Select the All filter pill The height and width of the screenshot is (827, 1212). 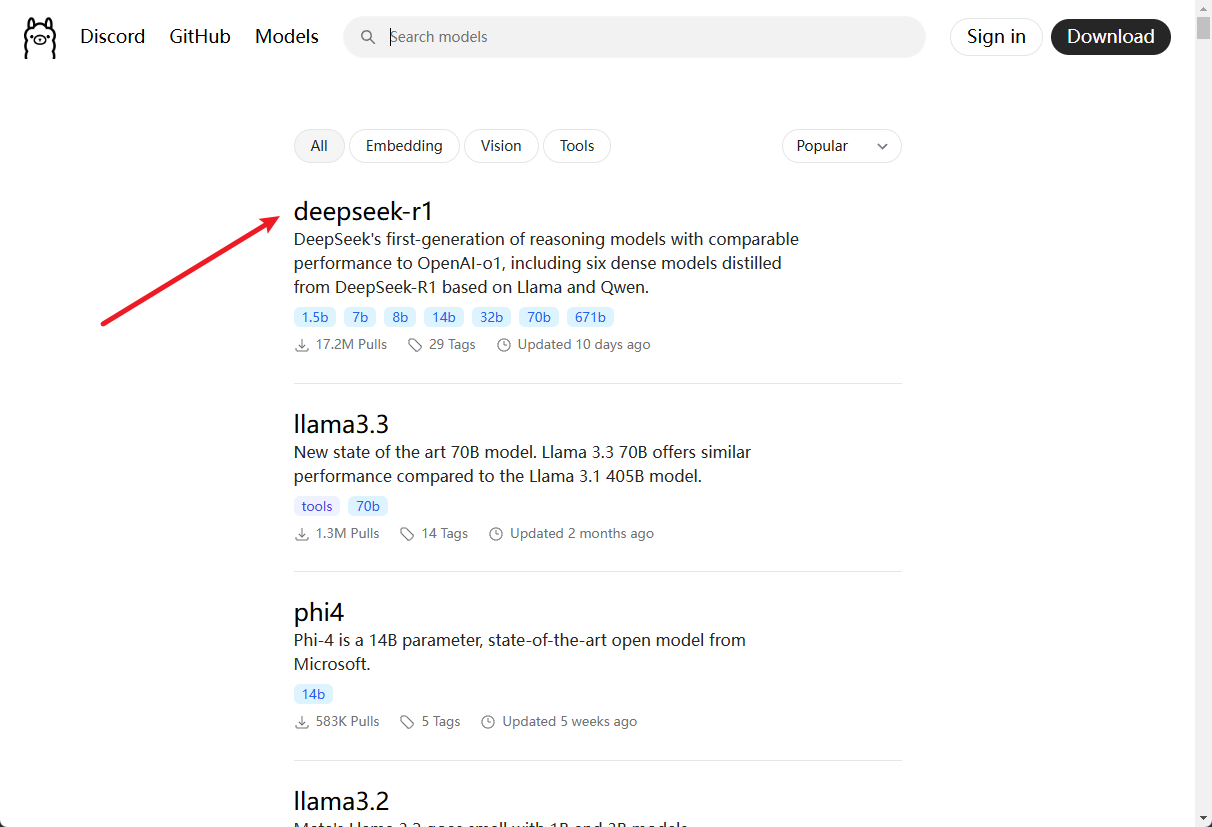click(x=319, y=146)
